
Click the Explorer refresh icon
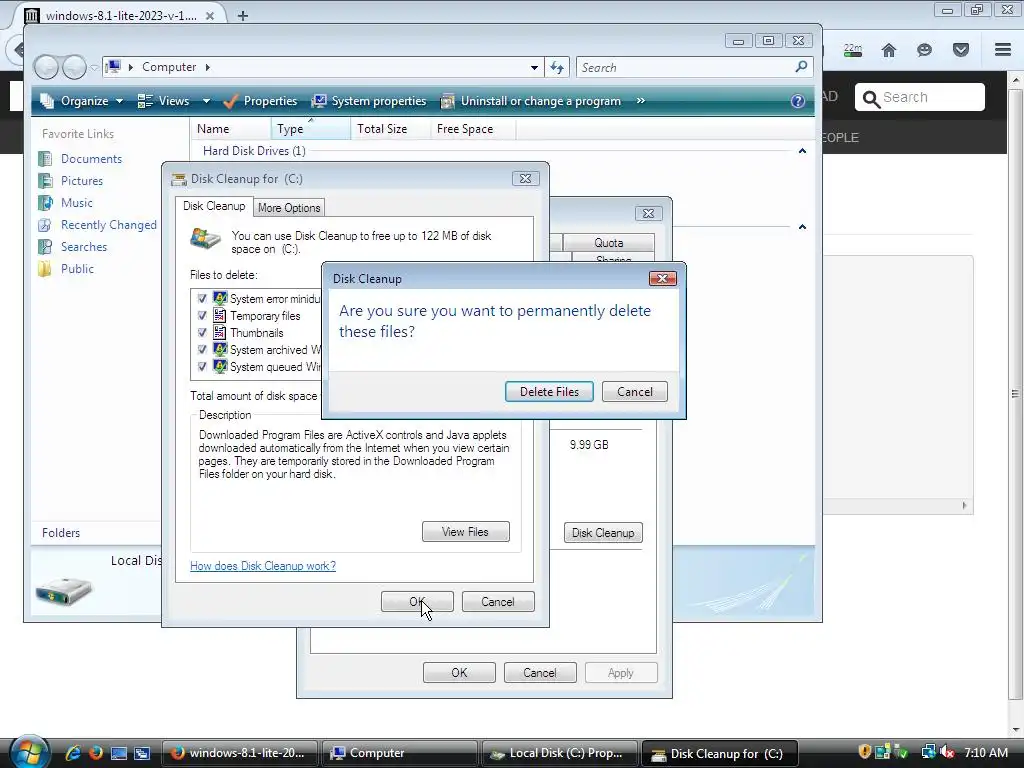(557, 67)
